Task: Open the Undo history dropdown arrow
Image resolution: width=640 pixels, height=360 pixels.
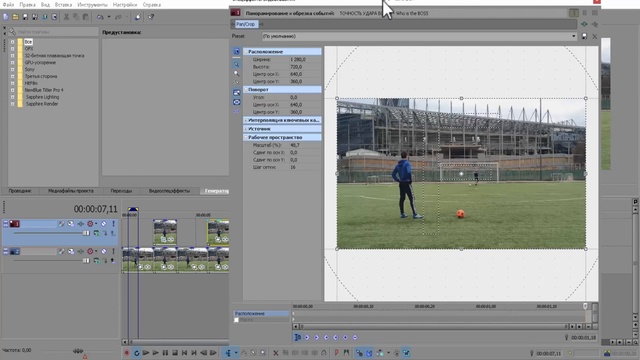Action: (109, 17)
